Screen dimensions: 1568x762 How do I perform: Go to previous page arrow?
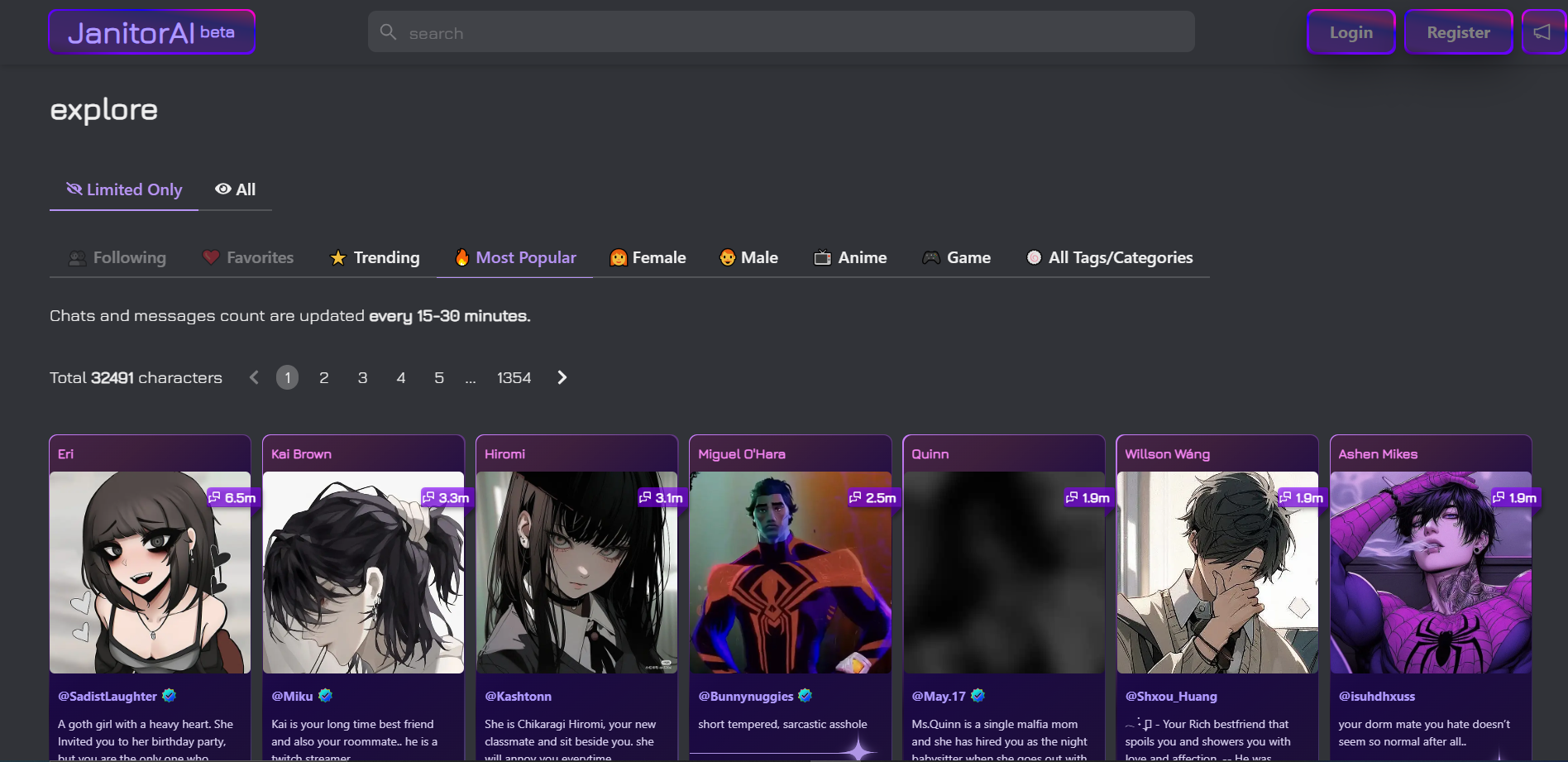tap(254, 377)
